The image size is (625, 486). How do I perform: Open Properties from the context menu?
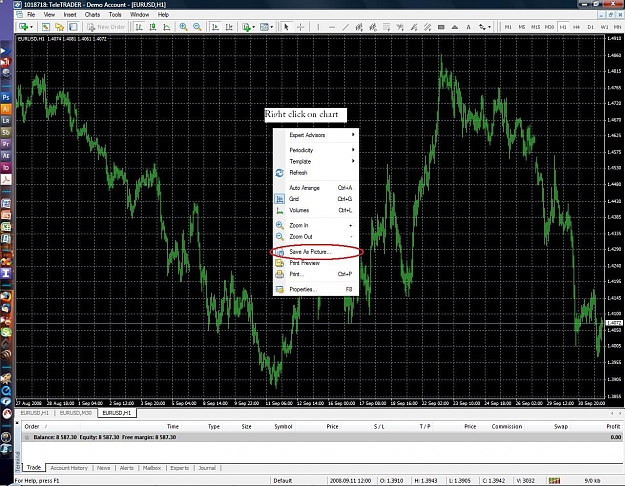tap(316, 289)
